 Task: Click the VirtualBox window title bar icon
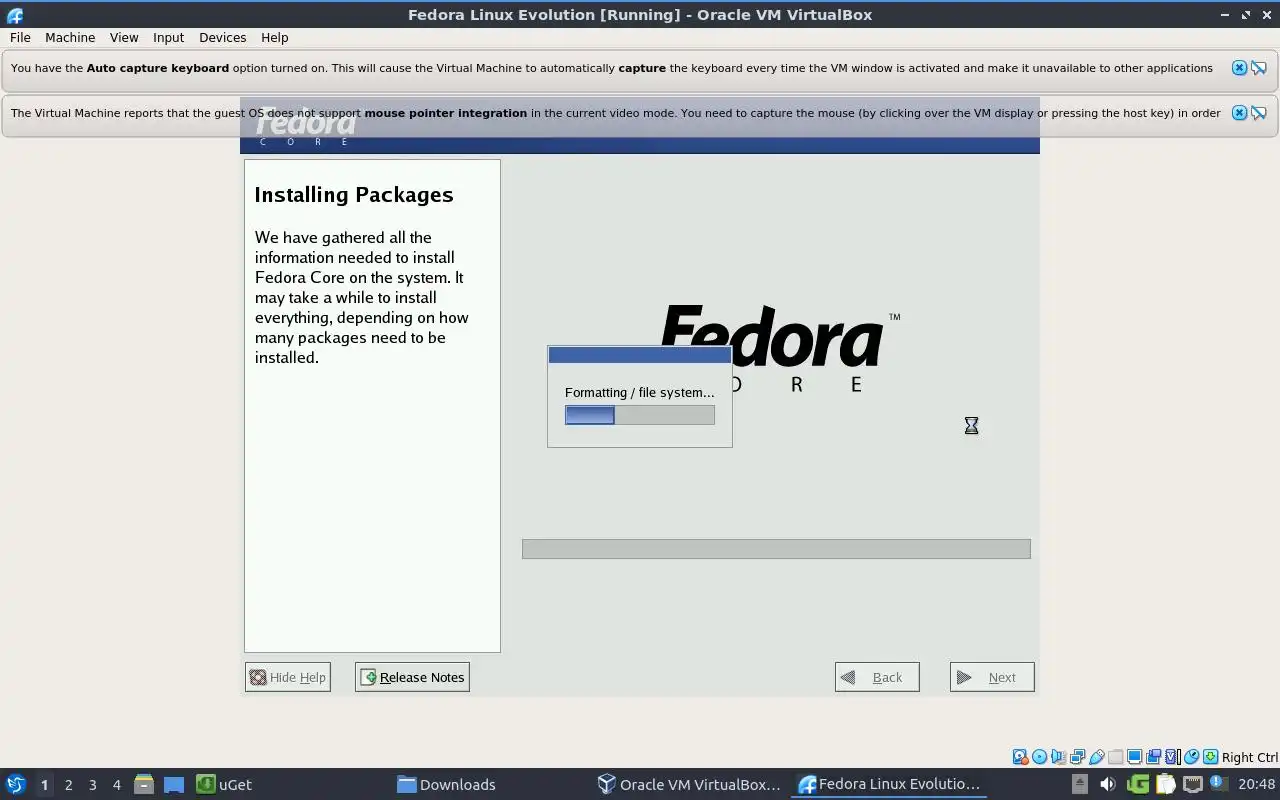pos(15,15)
